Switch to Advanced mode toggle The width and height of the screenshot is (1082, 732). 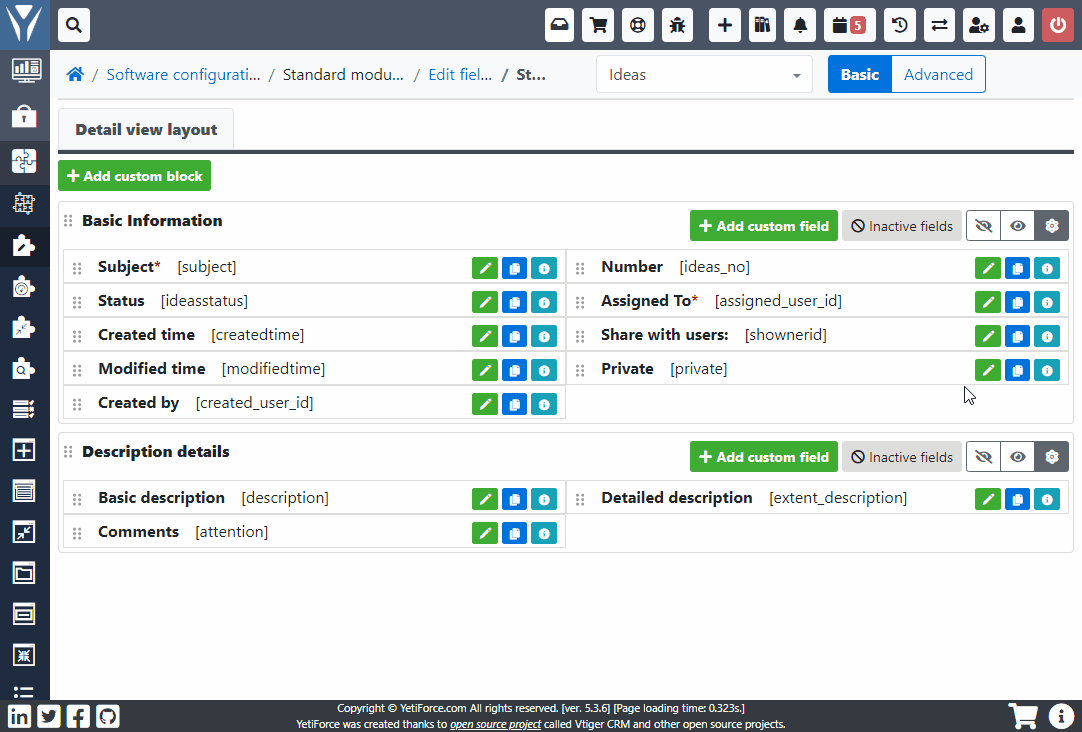(938, 75)
